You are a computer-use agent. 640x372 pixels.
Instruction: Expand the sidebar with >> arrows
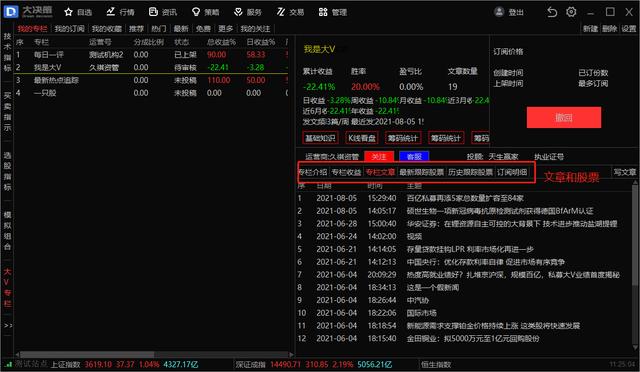pos(8,325)
